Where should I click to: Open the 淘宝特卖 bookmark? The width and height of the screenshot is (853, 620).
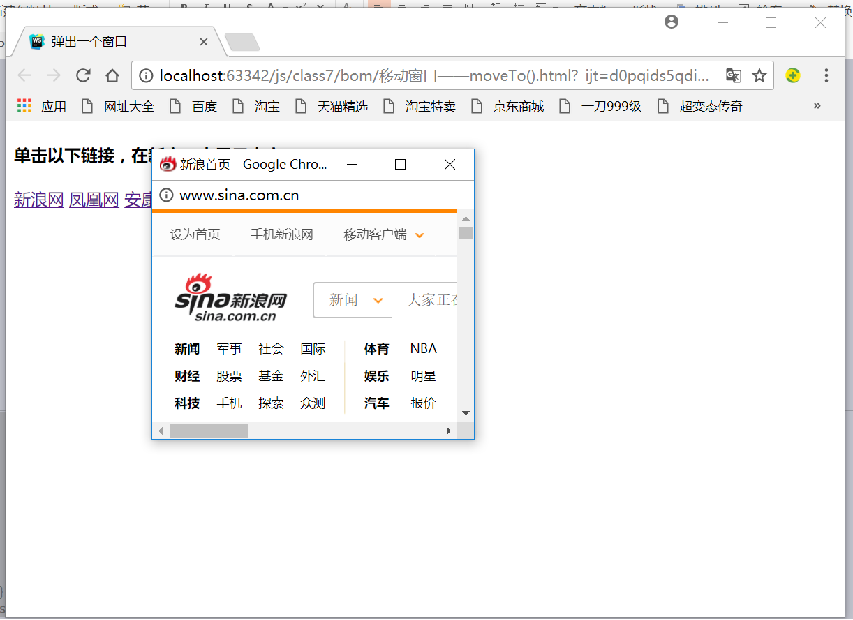419,106
